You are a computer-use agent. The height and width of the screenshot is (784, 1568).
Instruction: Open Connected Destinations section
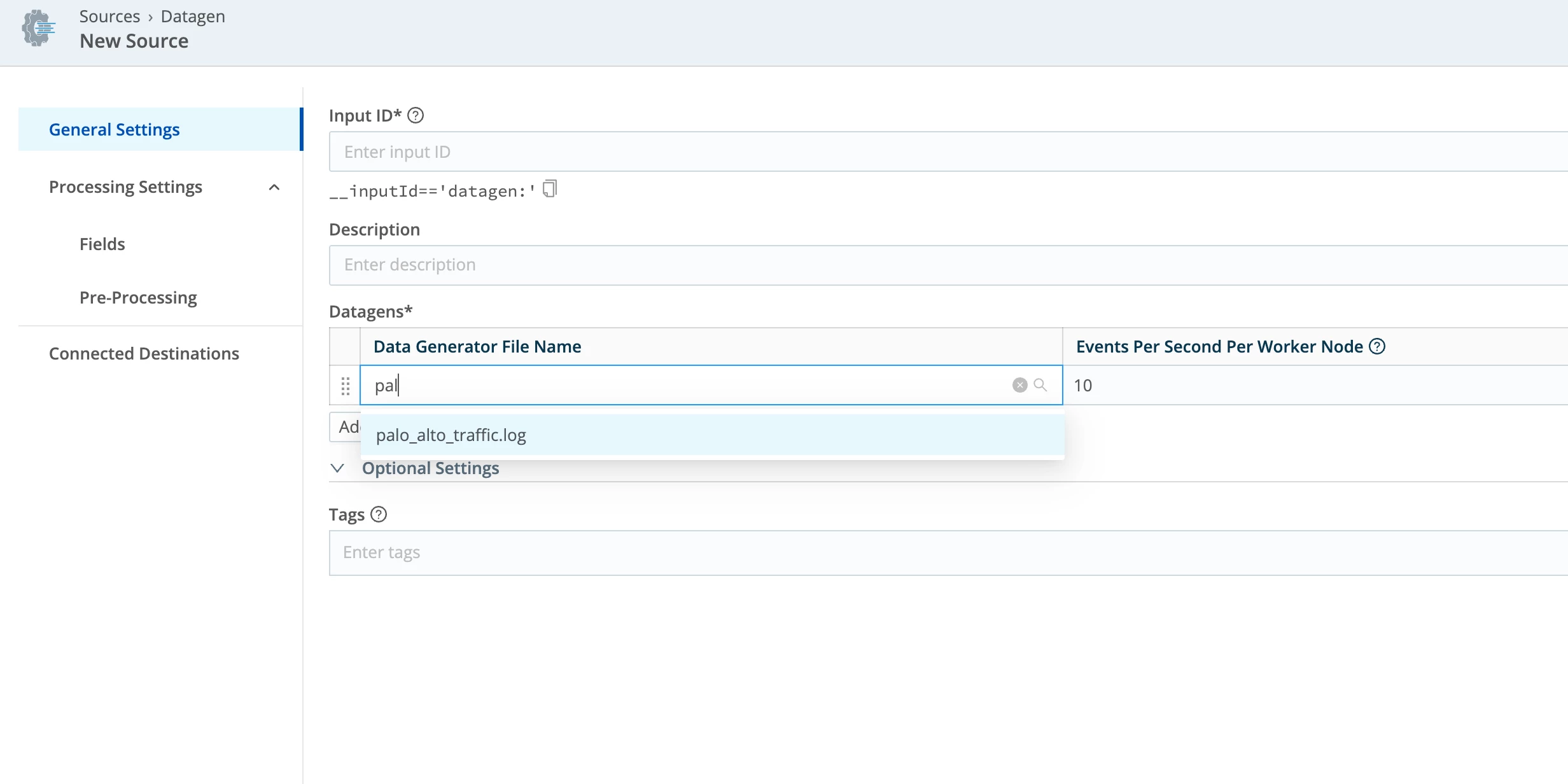144,354
